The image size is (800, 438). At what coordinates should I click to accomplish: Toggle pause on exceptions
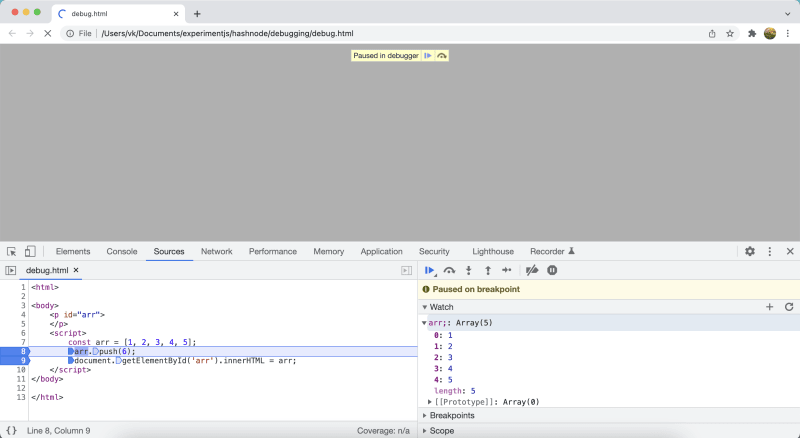552,270
